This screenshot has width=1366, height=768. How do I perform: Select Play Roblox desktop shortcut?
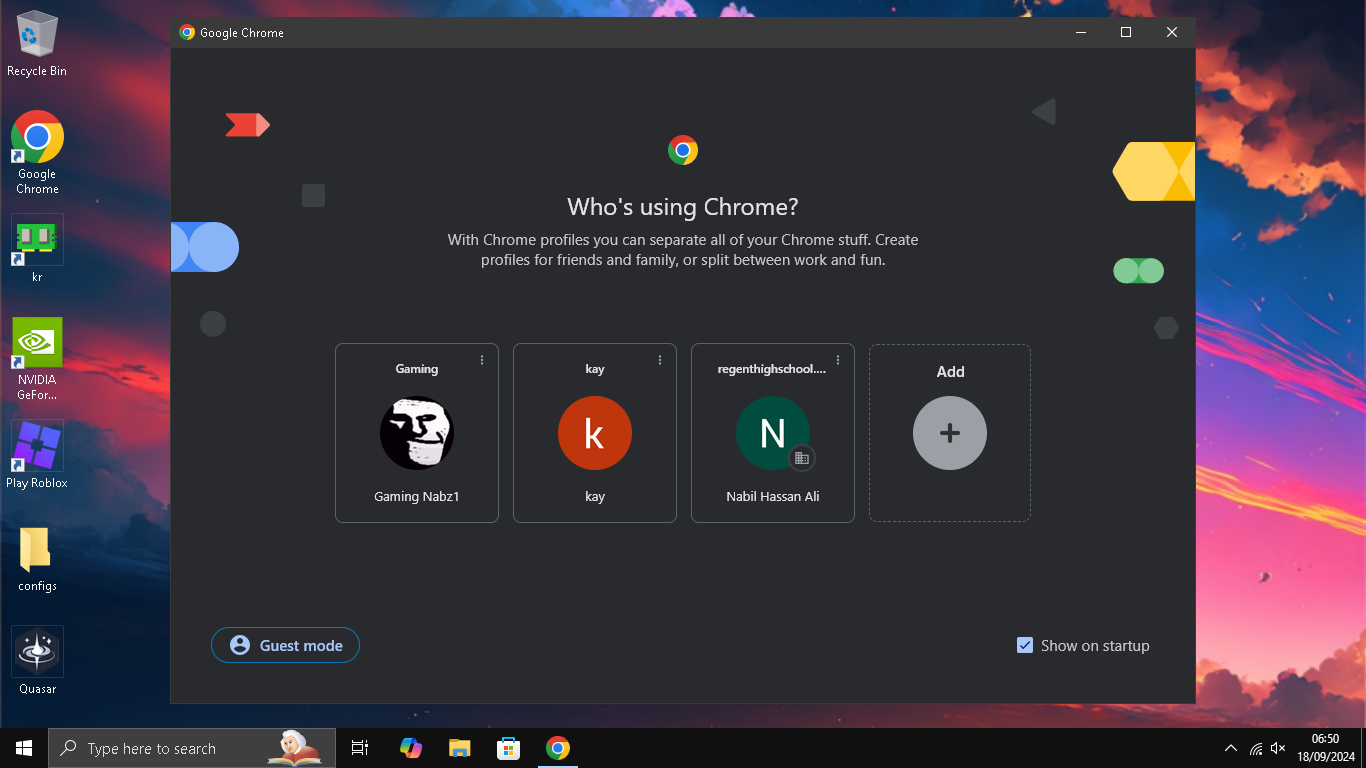click(x=37, y=455)
